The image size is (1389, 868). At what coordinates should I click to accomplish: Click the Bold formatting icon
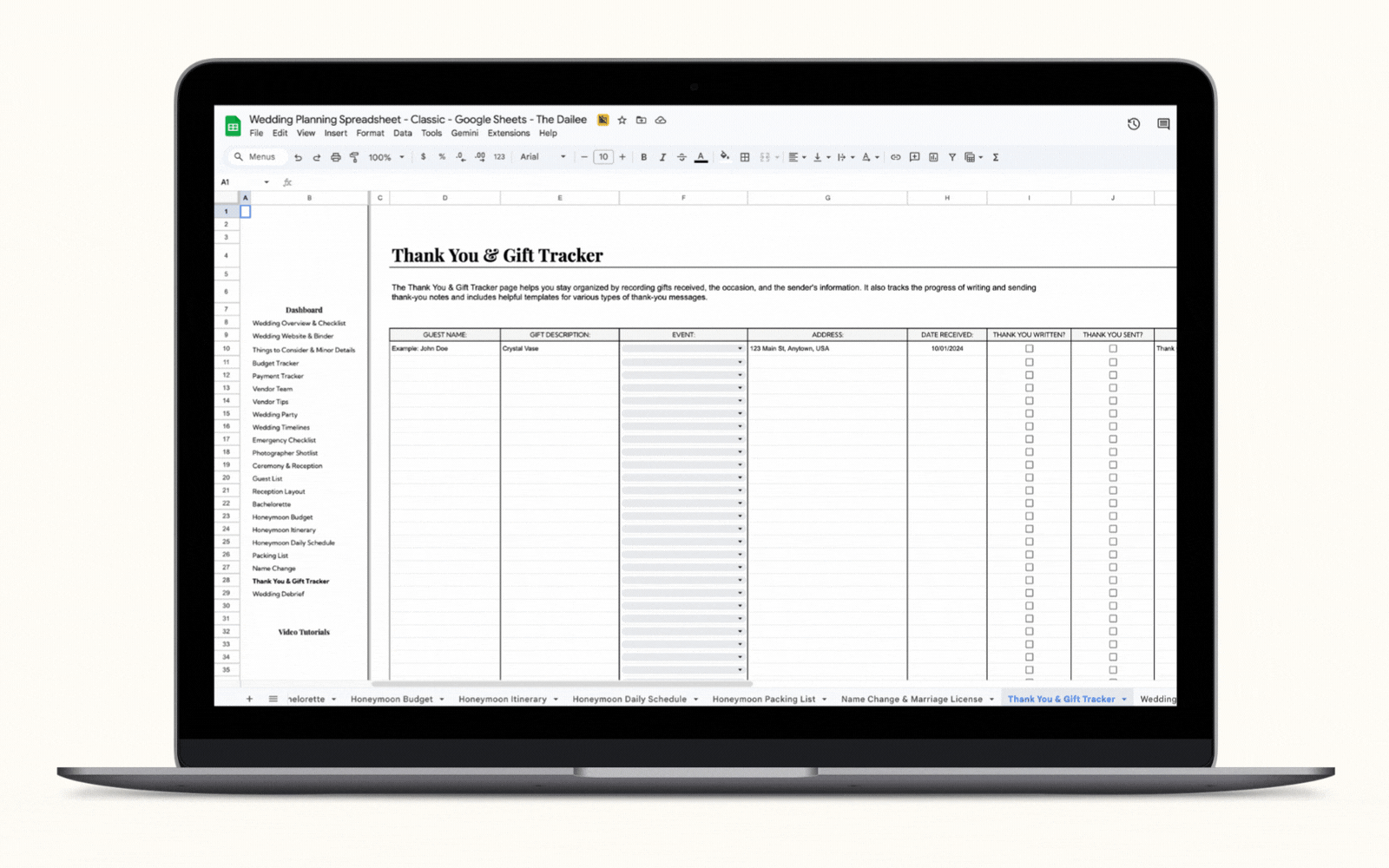coord(643,157)
